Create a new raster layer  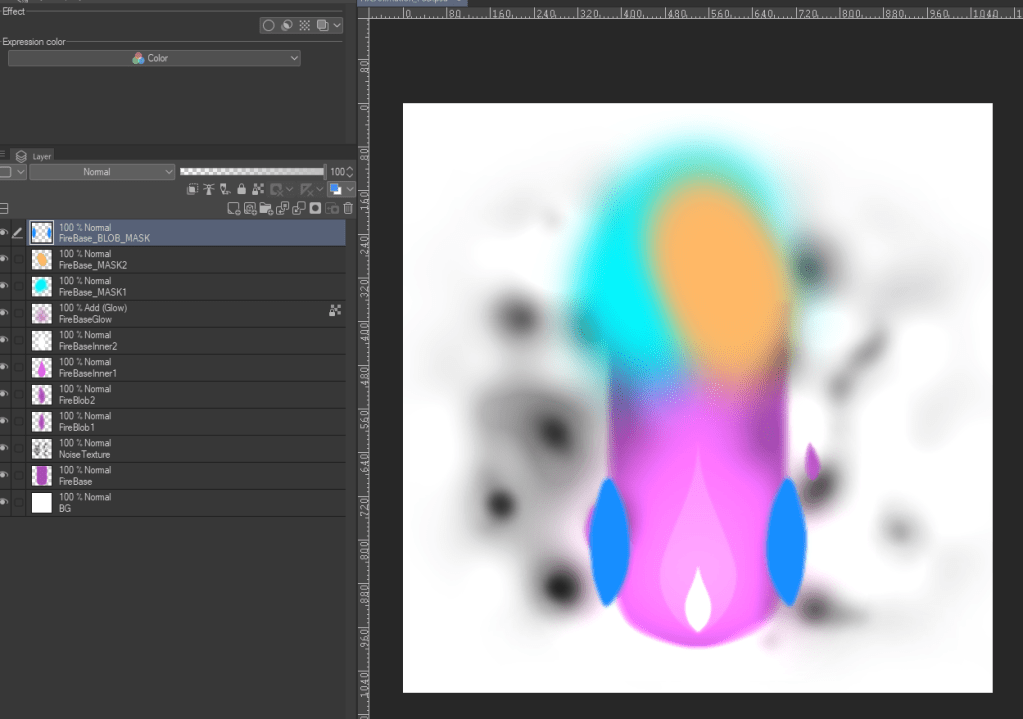tap(233, 208)
